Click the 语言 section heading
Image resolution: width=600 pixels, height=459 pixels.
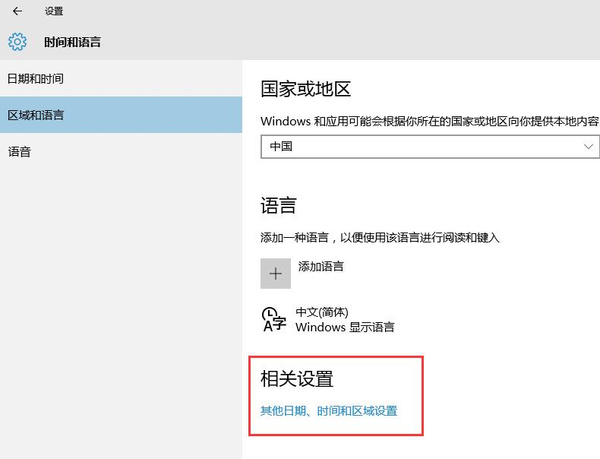(279, 205)
